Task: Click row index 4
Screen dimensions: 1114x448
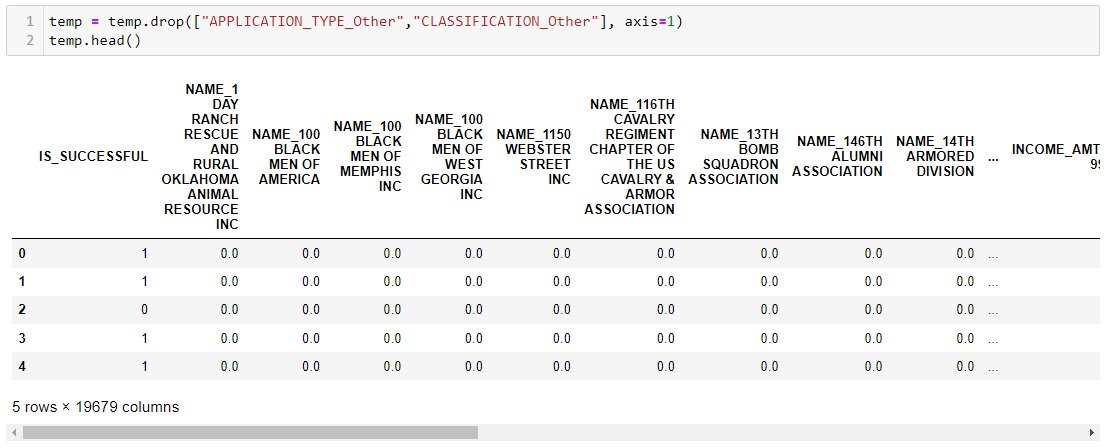Action: (x=22, y=367)
